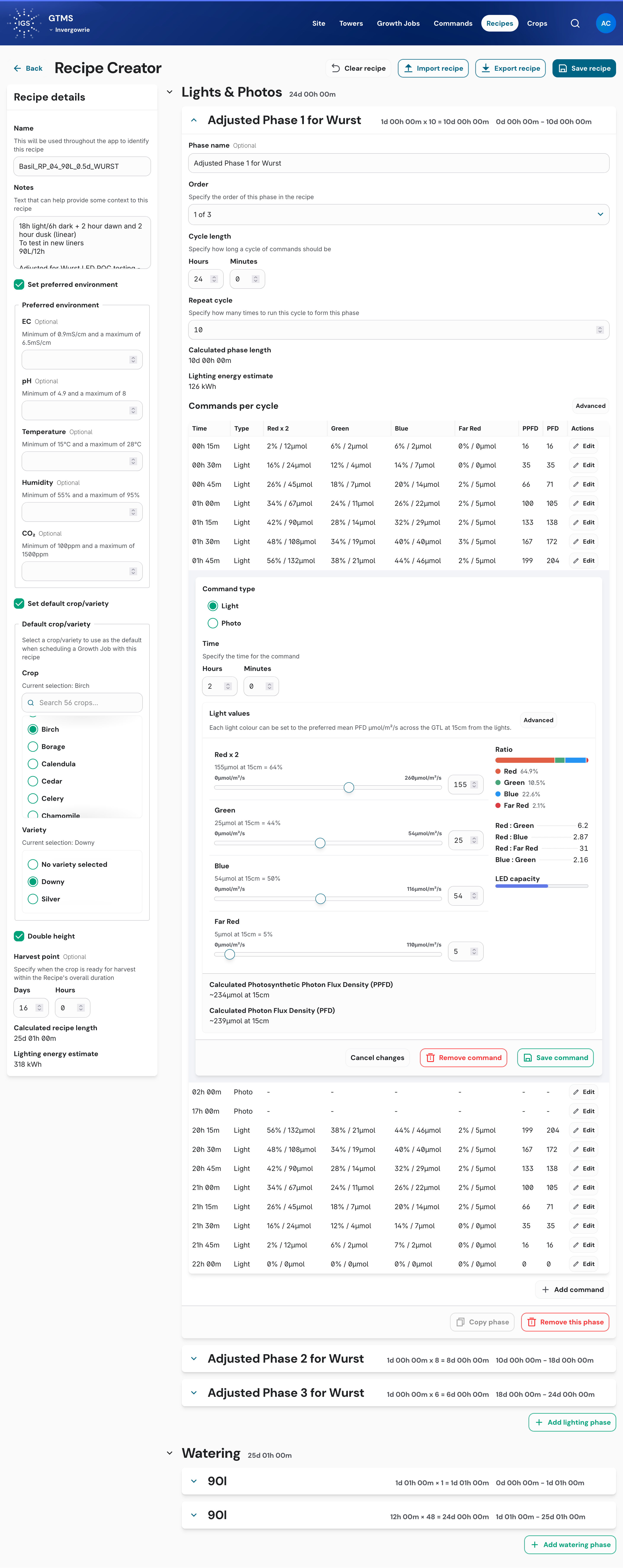Click the Search 56 crops field

pyautogui.click(x=82, y=703)
